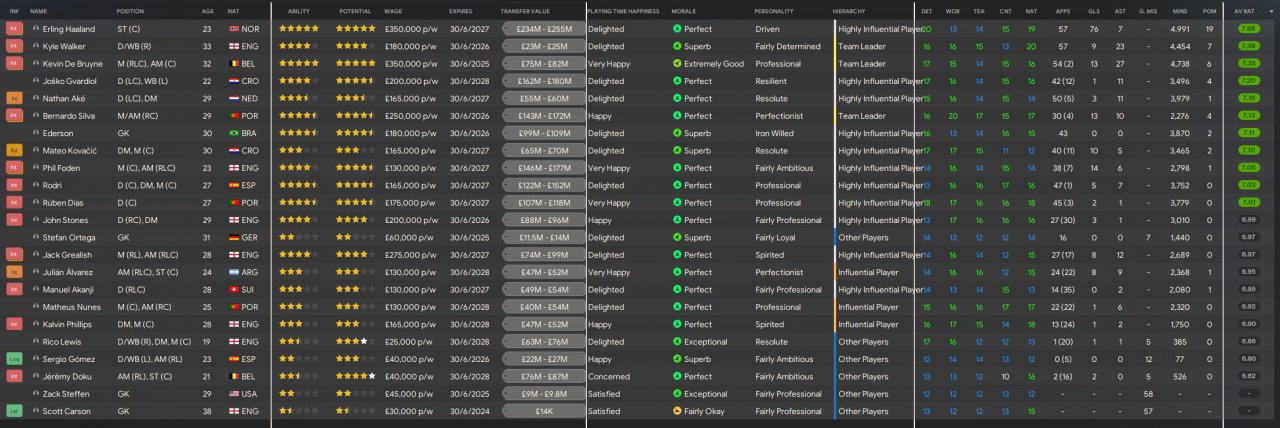
Task: Click Scott Carson's £14K transfer value
Action: pyautogui.click(x=544, y=411)
